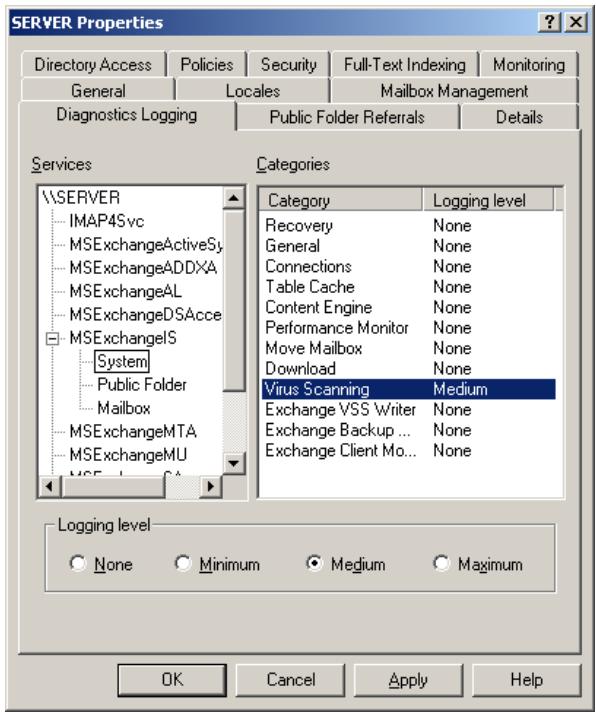Select the MSExchangeDSAccess service

(145, 314)
